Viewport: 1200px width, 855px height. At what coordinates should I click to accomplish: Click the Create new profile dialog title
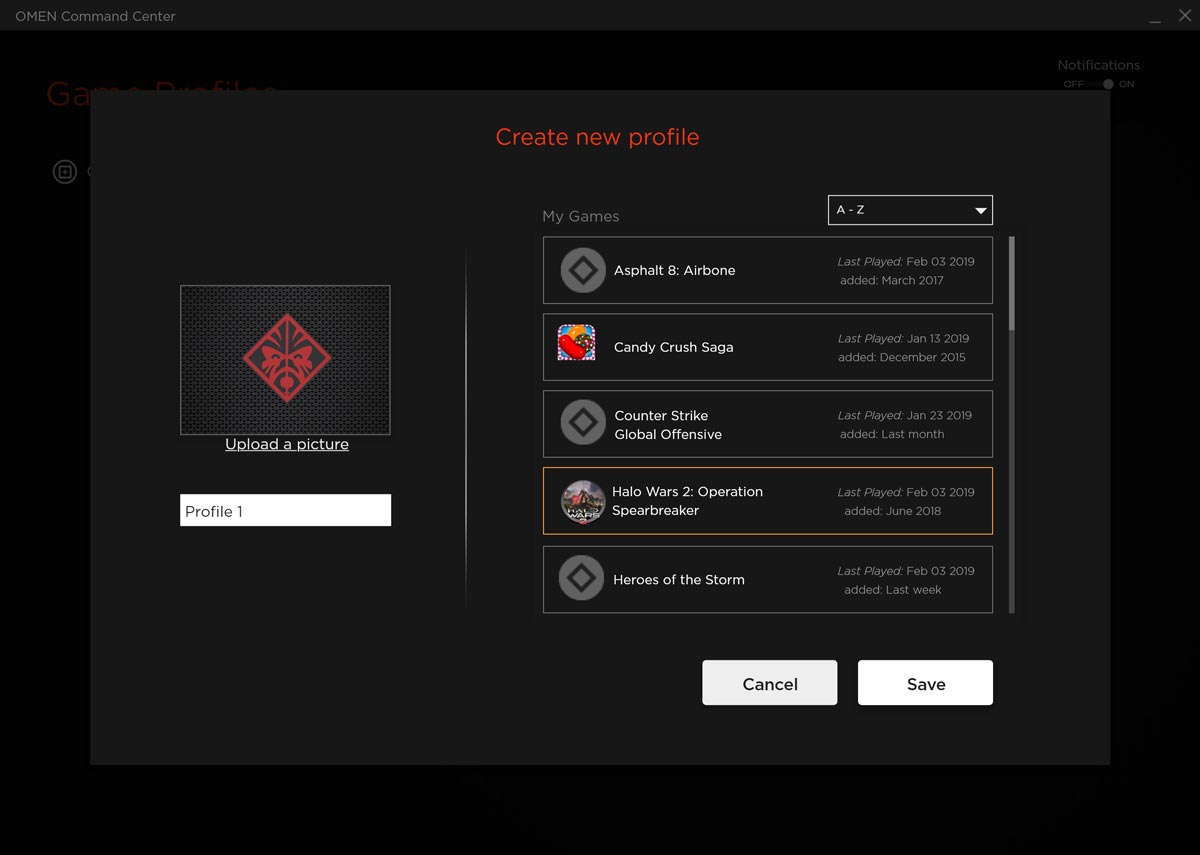(x=598, y=137)
